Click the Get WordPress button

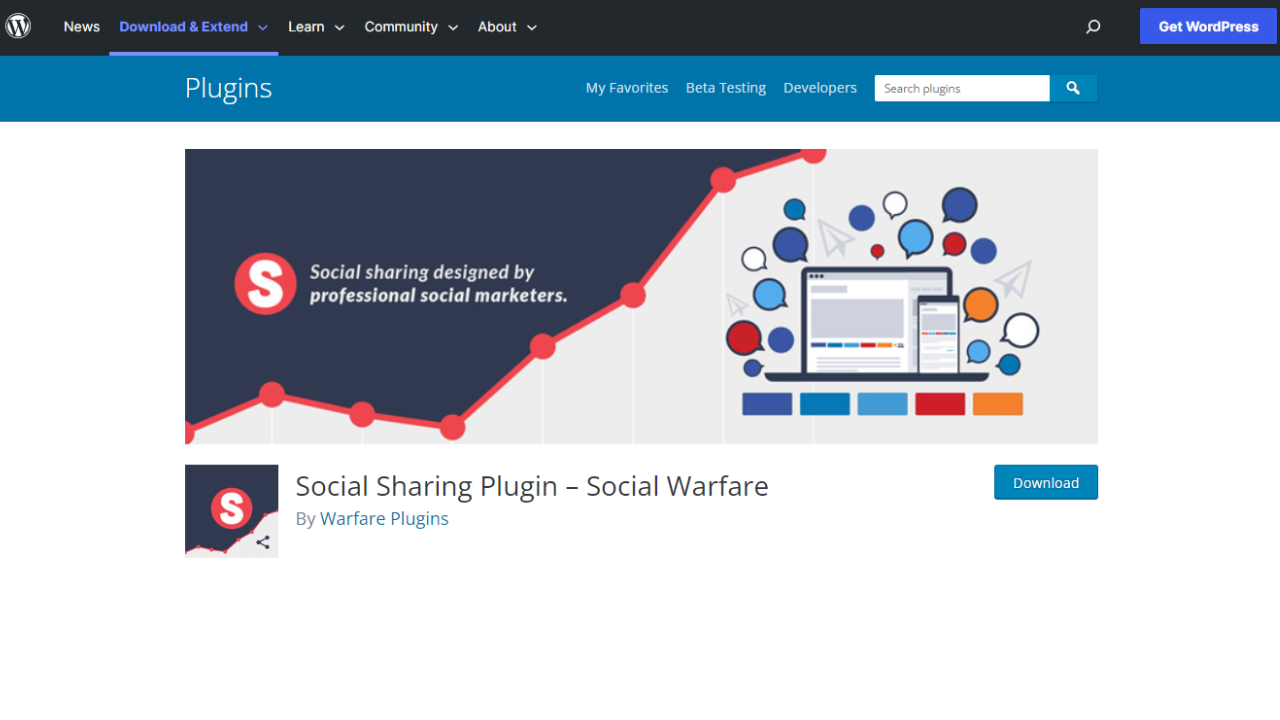pos(1208,27)
